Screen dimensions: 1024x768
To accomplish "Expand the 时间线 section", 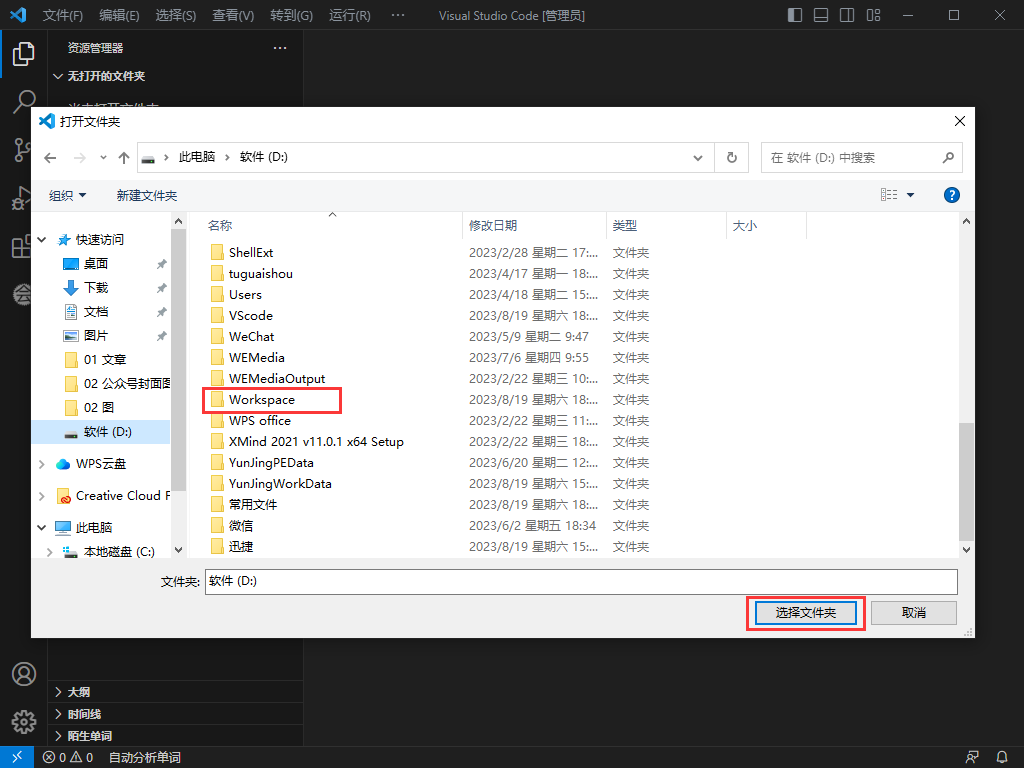I will pyautogui.click(x=176, y=714).
